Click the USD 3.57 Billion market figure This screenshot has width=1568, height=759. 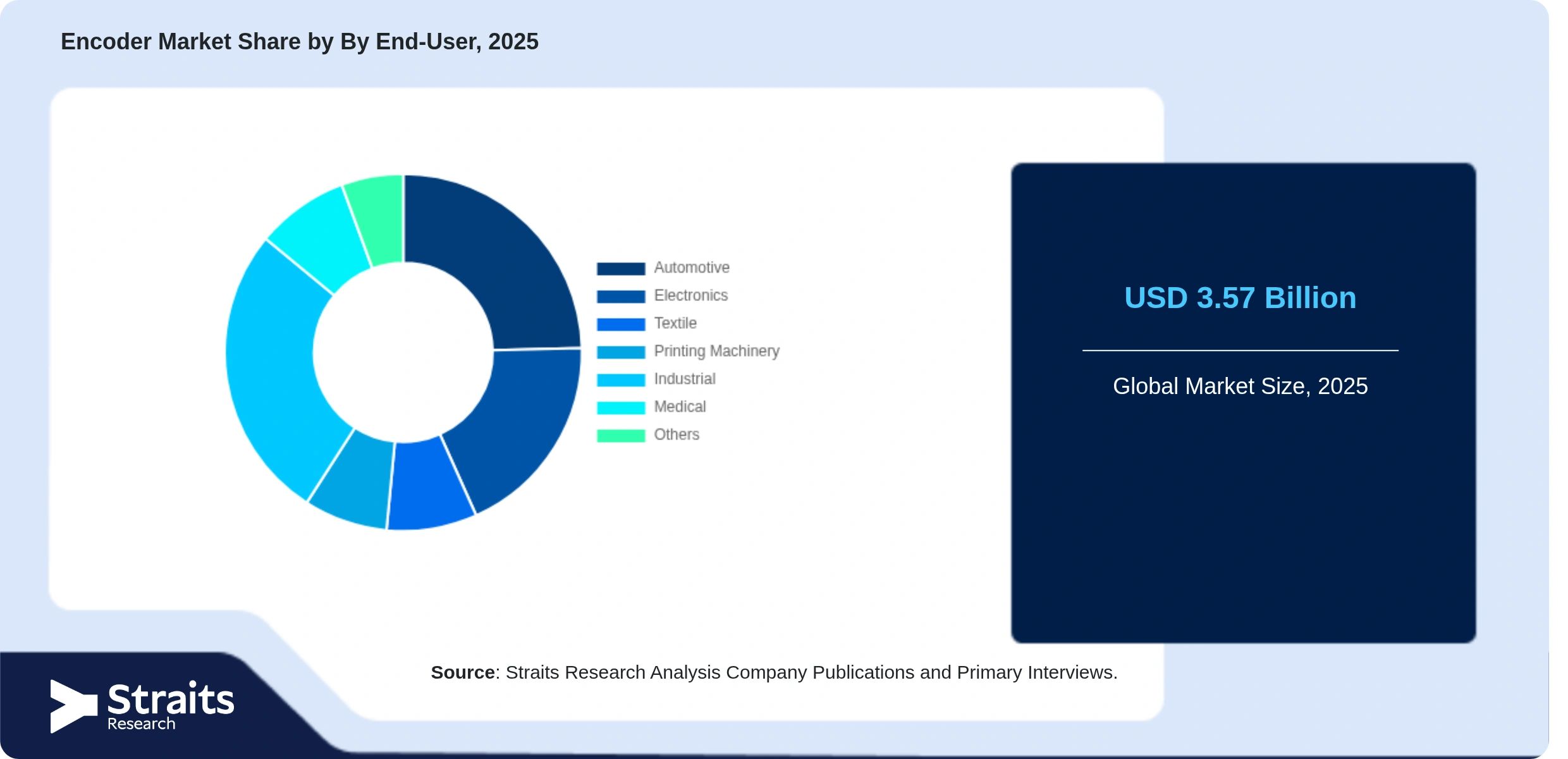[x=1240, y=297]
